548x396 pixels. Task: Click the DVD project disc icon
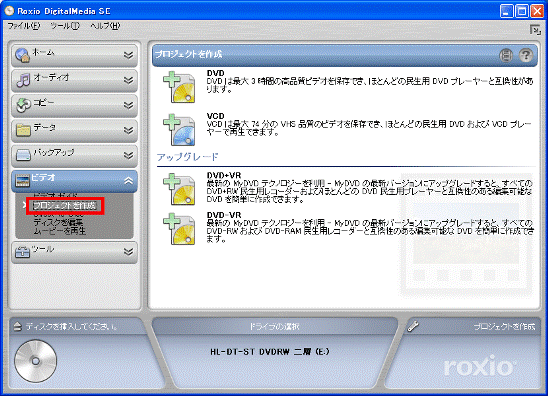tap(179, 87)
